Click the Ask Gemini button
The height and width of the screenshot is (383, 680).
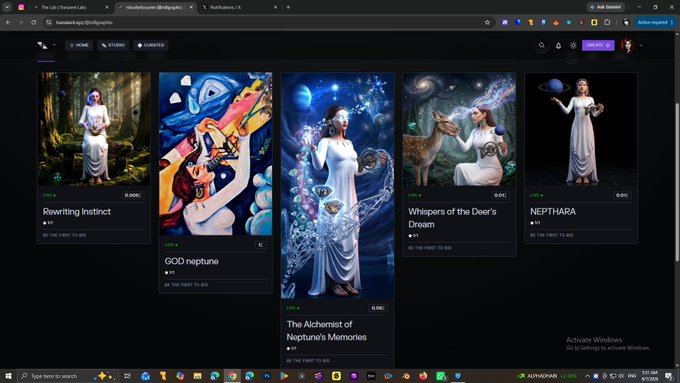(x=605, y=7)
